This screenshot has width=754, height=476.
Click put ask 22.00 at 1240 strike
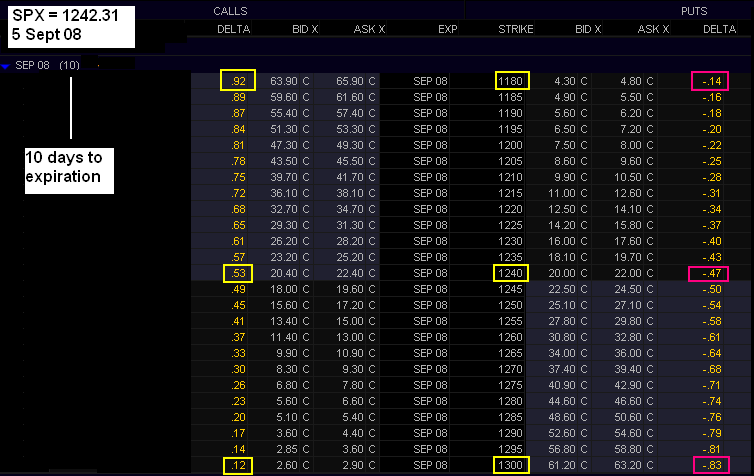[x=628, y=273]
